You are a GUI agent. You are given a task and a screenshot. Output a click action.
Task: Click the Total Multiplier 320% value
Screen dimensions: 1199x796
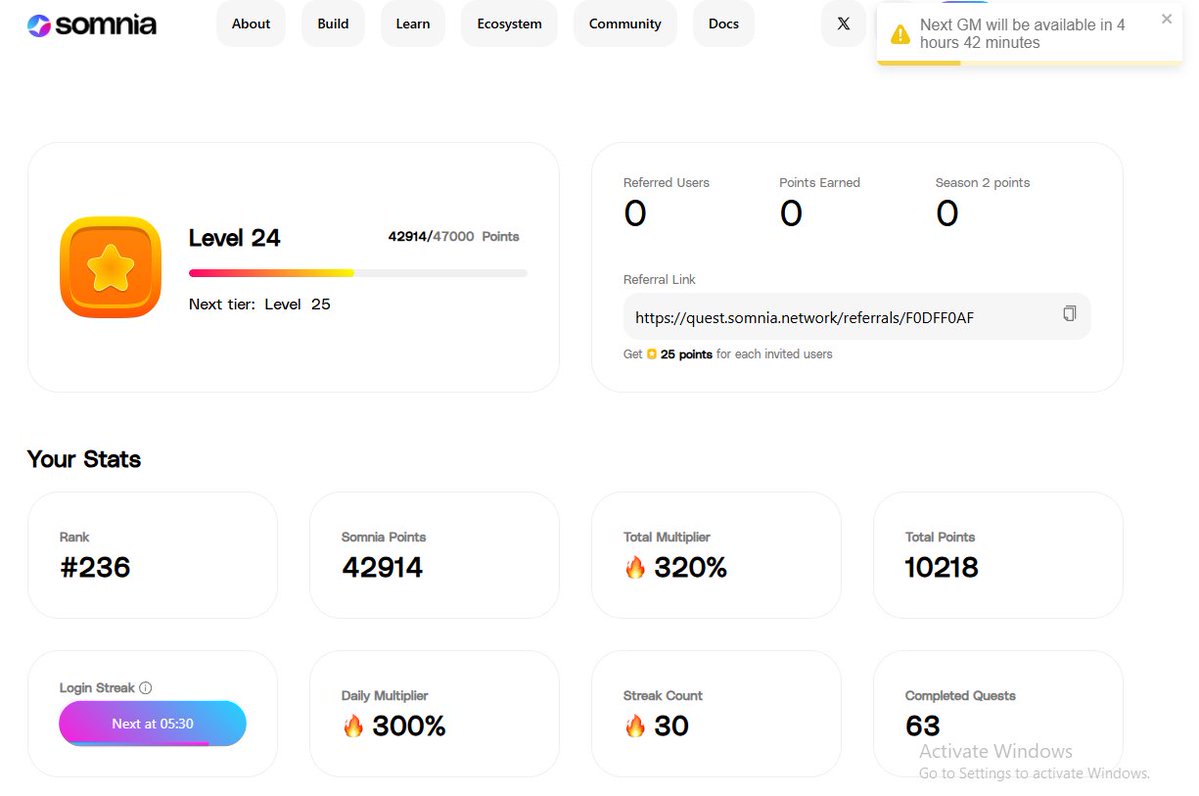[x=690, y=567]
